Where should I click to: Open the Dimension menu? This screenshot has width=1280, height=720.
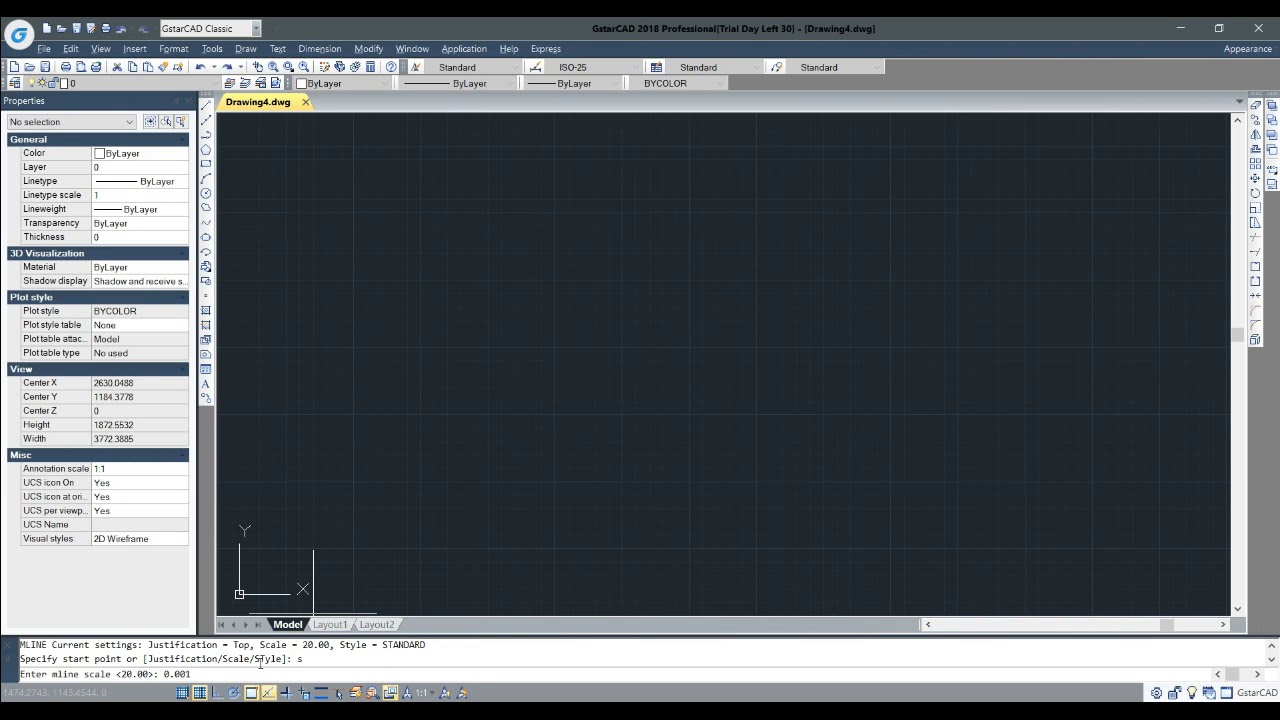point(319,48)
